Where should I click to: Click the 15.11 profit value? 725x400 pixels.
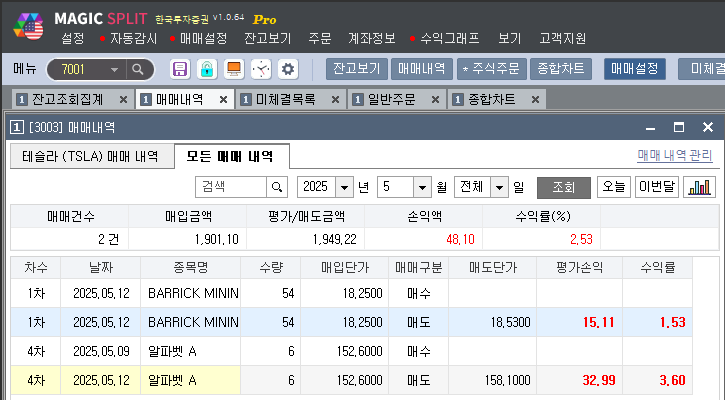coord(599,322)
